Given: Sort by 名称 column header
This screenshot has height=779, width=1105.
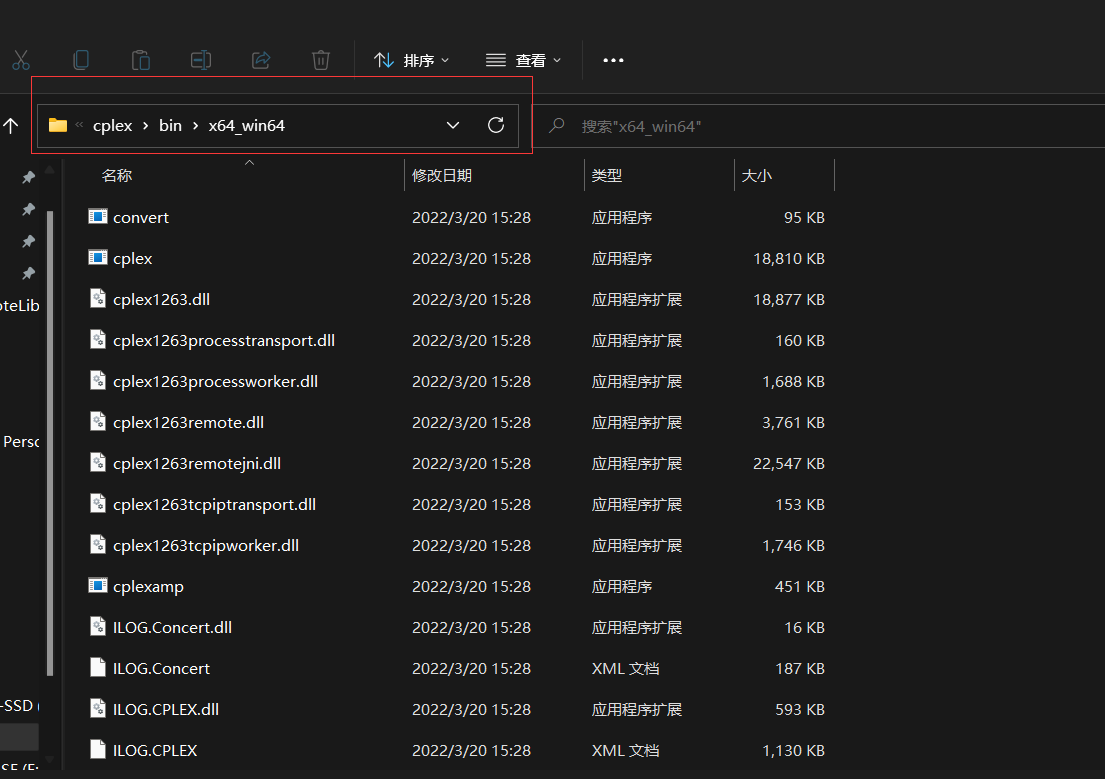Looking at the screenshot, I should (x=117, y=176).
